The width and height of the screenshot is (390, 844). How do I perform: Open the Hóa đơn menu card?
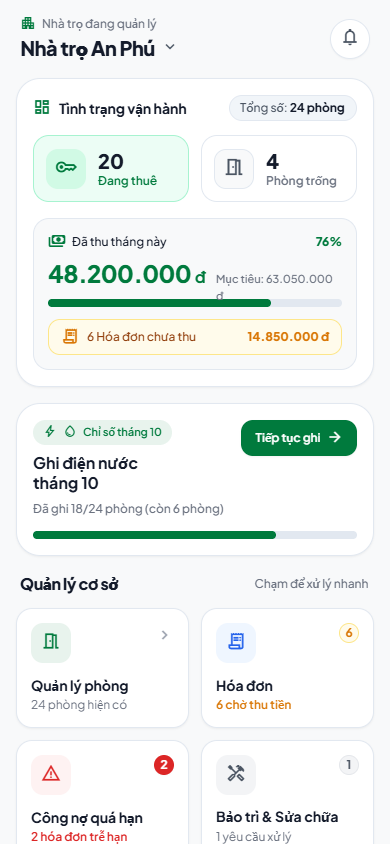tap(287, 668)
